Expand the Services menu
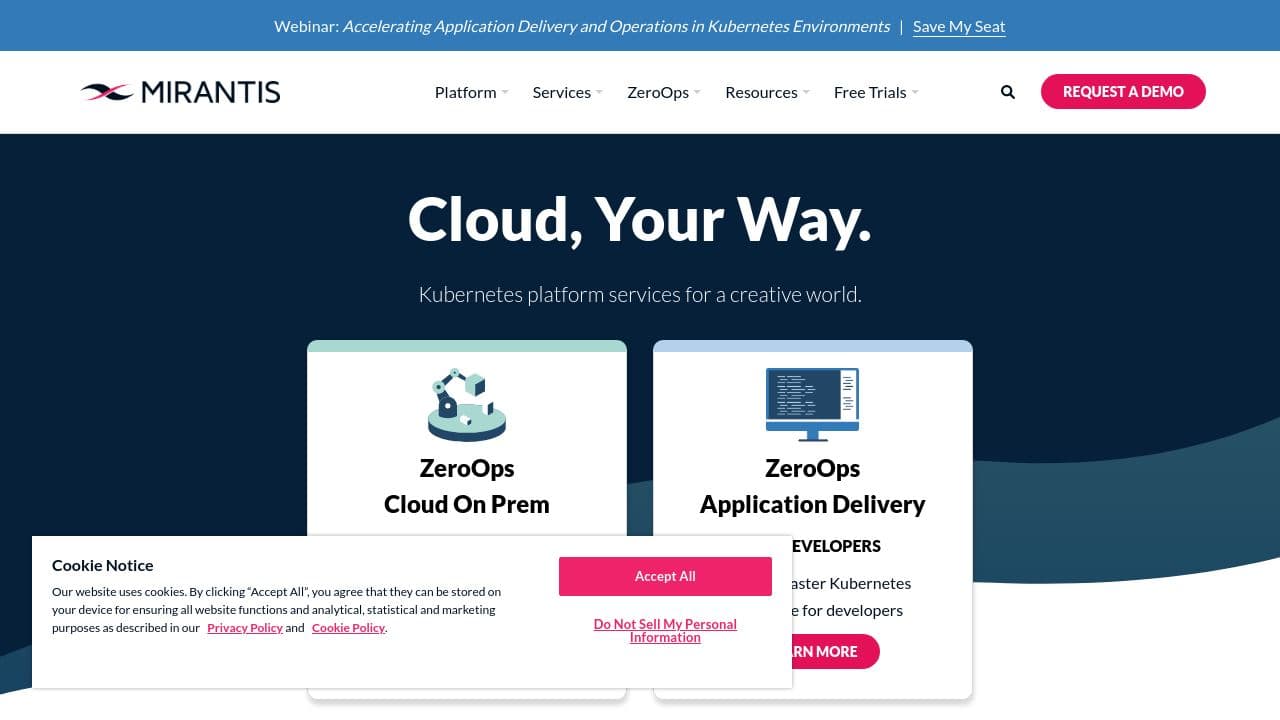Image resolution: width=1280 pixels, height=720 pixels. [568, 92]
